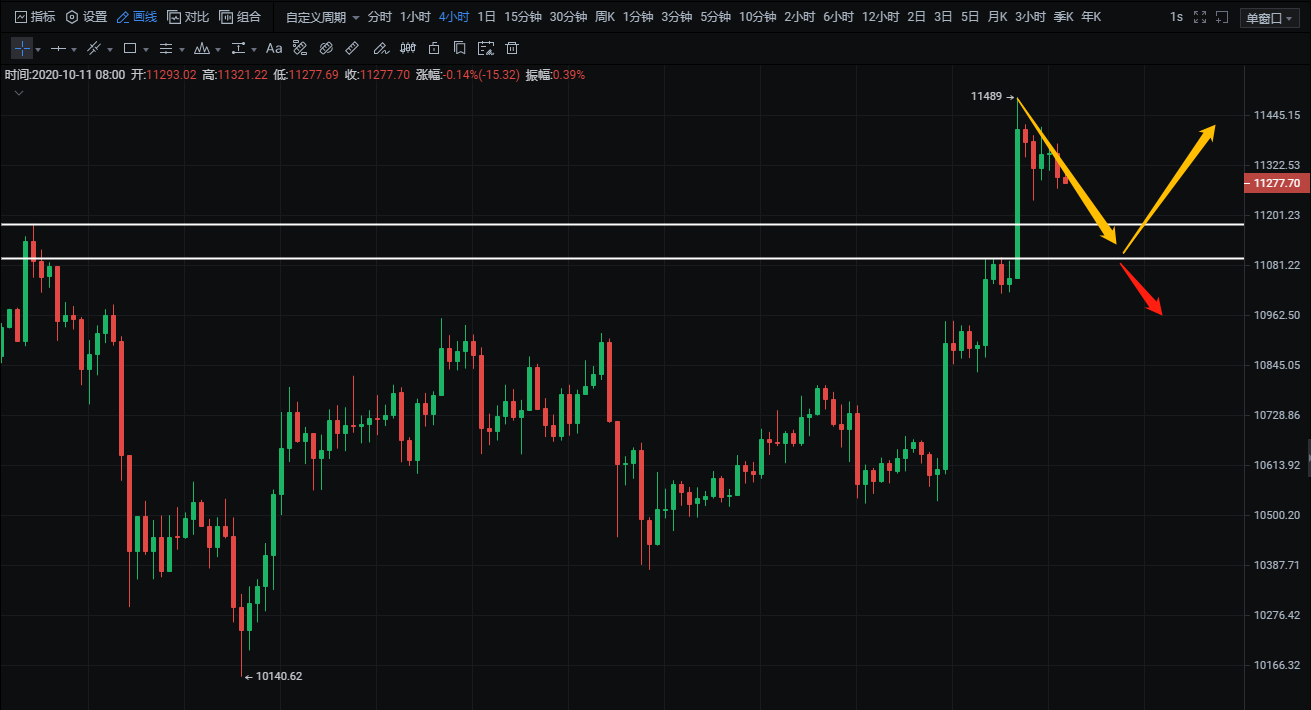1311x710 pixels.
Task: Click the candlestick pattern icon in toolbar
Action: click(x=407, y=48)
